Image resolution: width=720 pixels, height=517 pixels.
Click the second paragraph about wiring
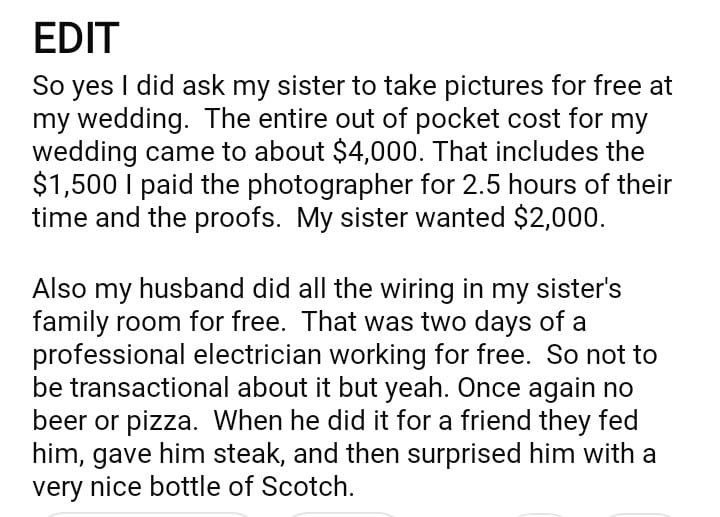pyautogui.click(x=345, y=388)
